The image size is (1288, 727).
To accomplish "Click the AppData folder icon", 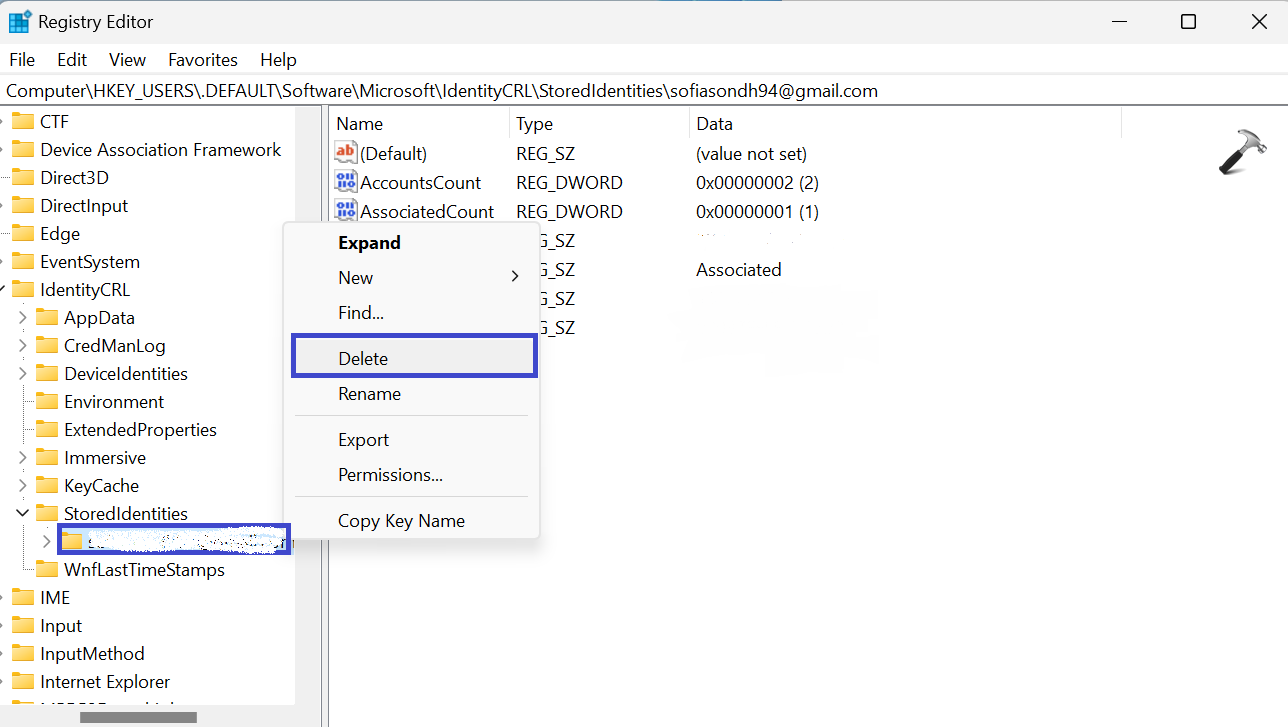I will tap(47, 317).
